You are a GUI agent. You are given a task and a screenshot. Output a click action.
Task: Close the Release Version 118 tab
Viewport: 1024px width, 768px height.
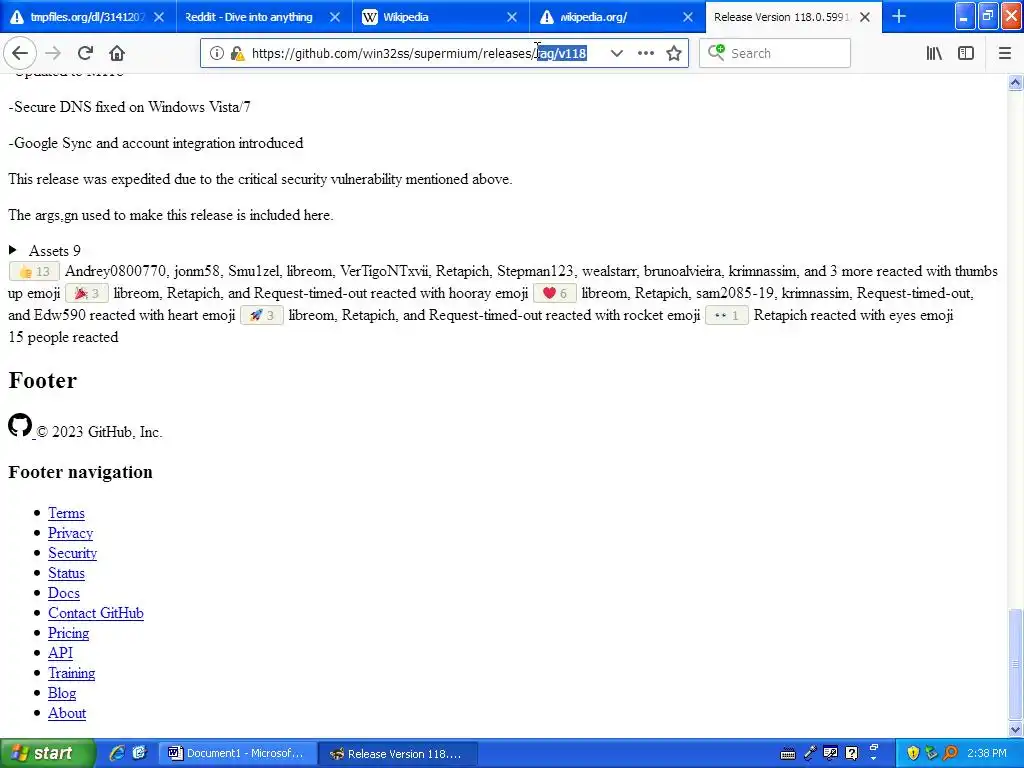865,17
